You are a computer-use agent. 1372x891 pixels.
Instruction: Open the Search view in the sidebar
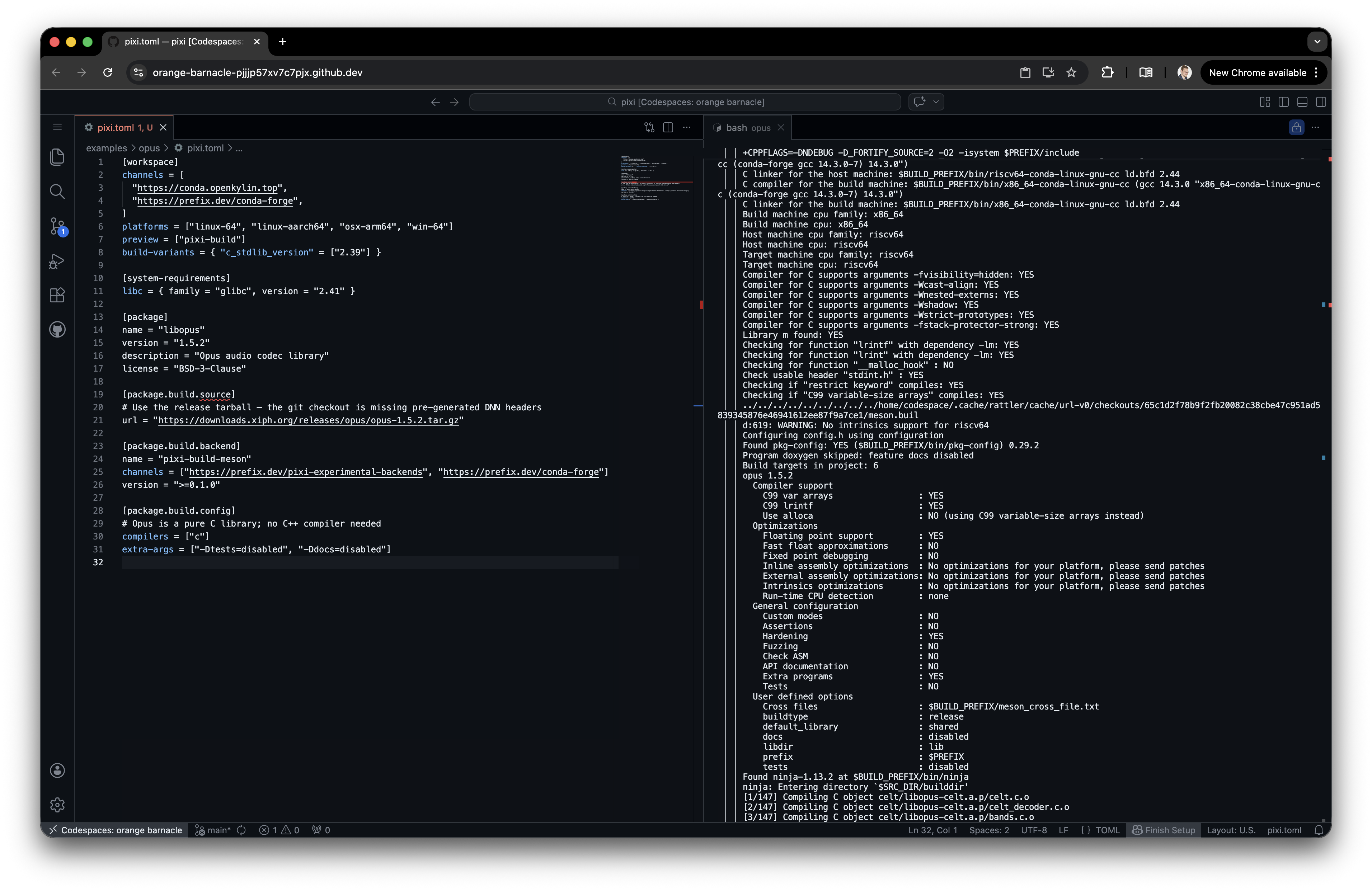(x=57, y=191)
